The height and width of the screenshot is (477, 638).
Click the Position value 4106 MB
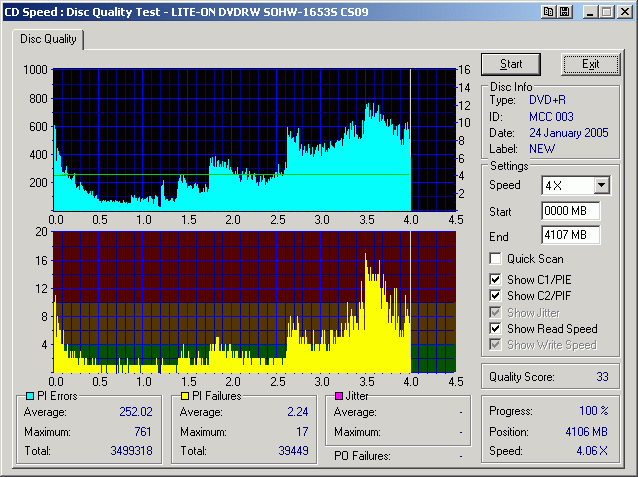click(586, 431)
